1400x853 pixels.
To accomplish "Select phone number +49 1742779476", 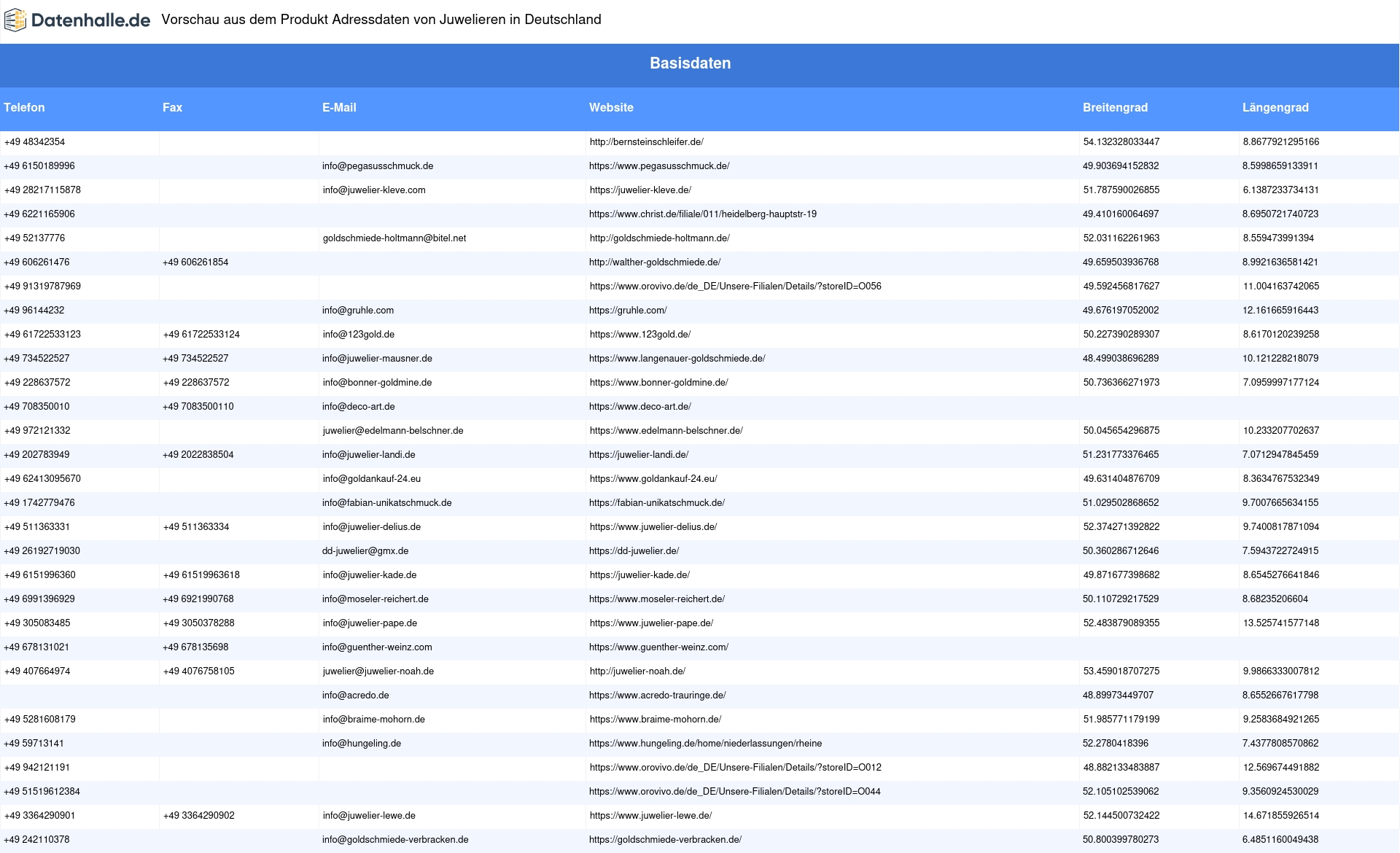I will pyautogui.click(x=39, y=503).
